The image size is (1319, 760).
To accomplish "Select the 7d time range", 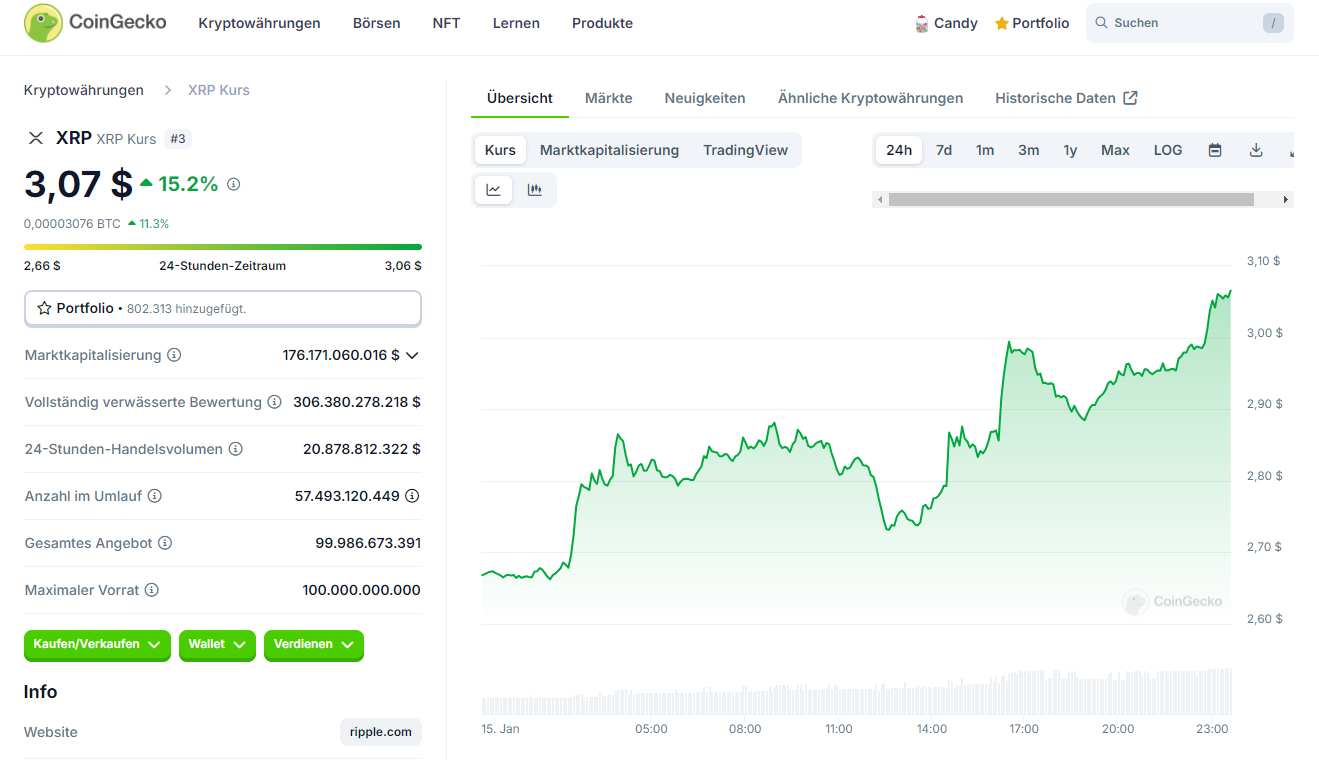I will pyautogui.click(x=943, y=150).
